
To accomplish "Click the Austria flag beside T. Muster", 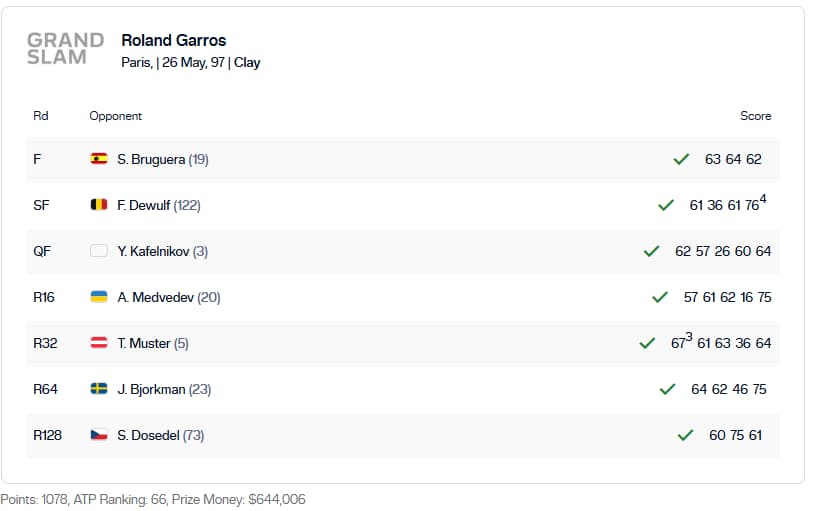I will (x=99, y=343).
